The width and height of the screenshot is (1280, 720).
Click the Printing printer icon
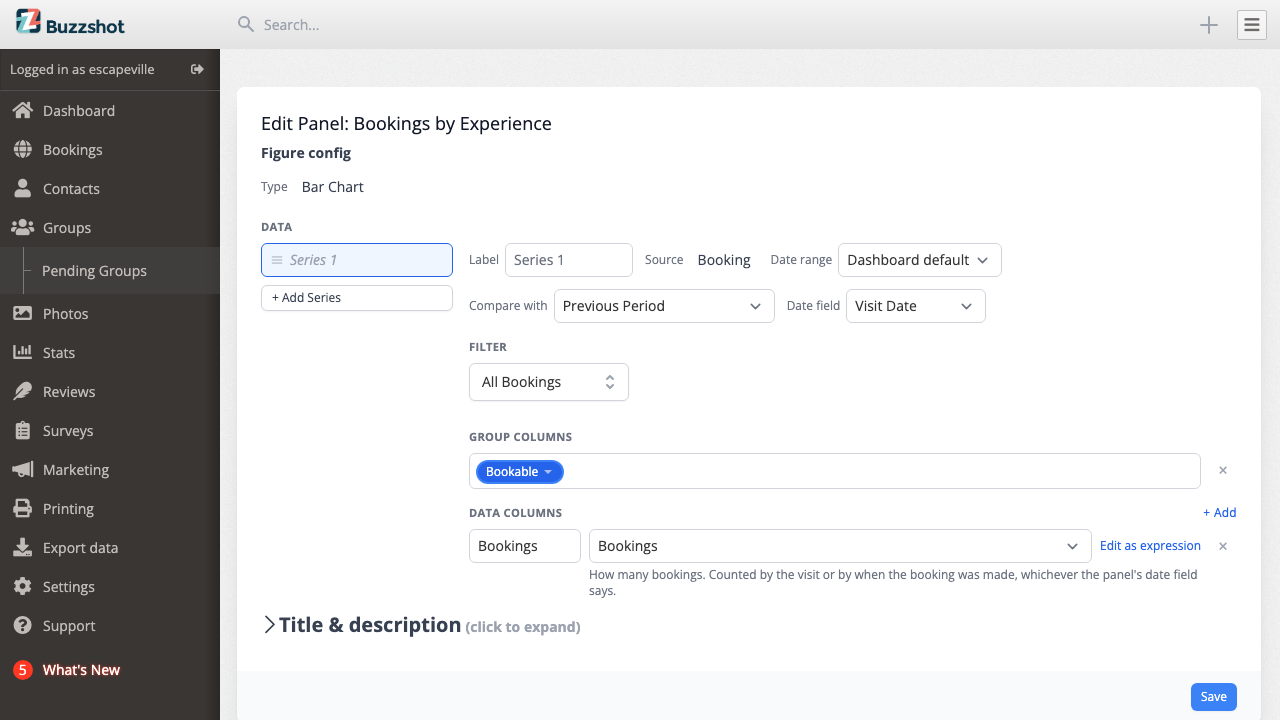click(x=22, y=508)
